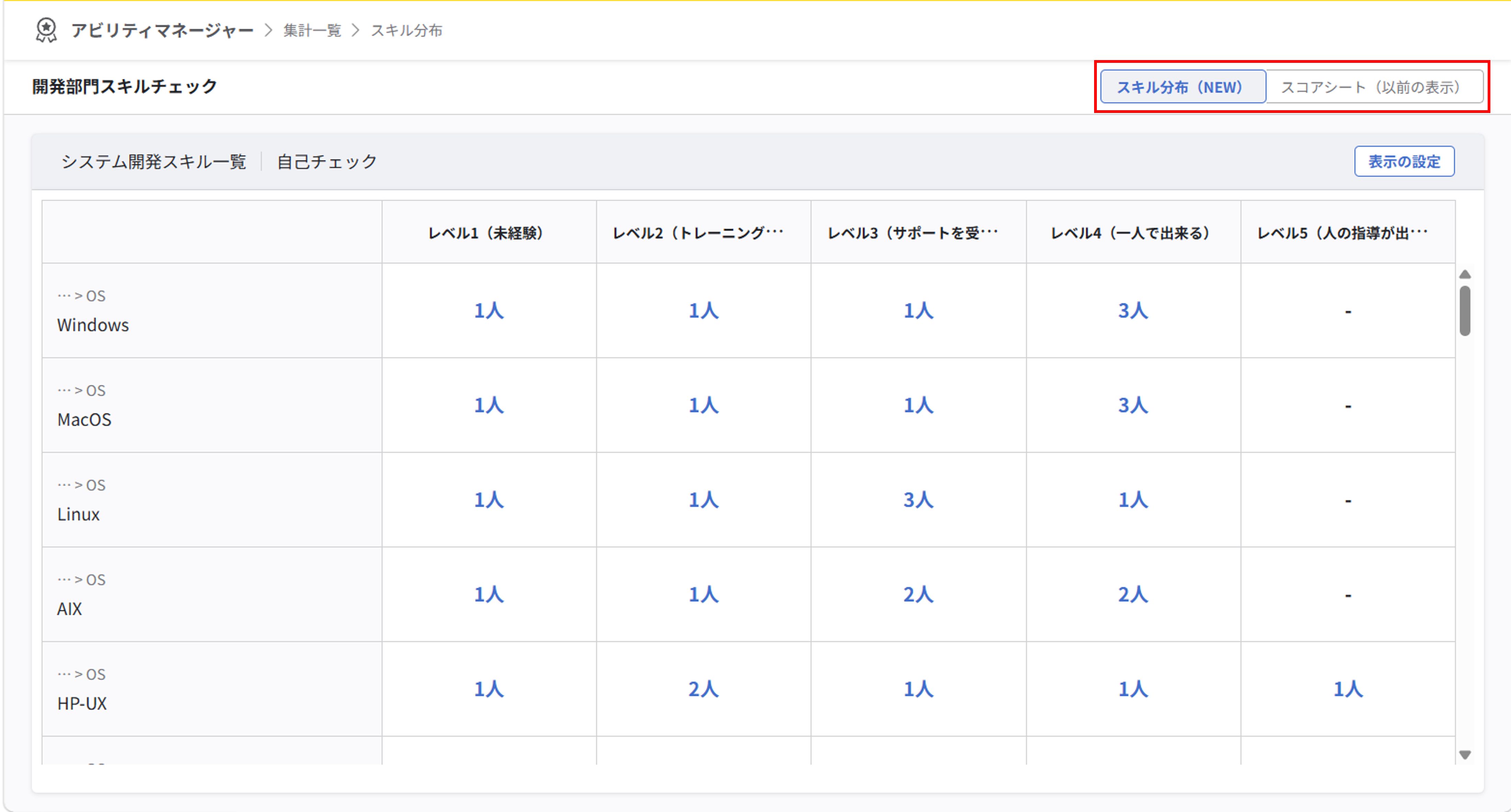Open HP-UX レベル4 count 1人
Image resolution: width=1511 pixels, height=812 pixels.
1133,689
